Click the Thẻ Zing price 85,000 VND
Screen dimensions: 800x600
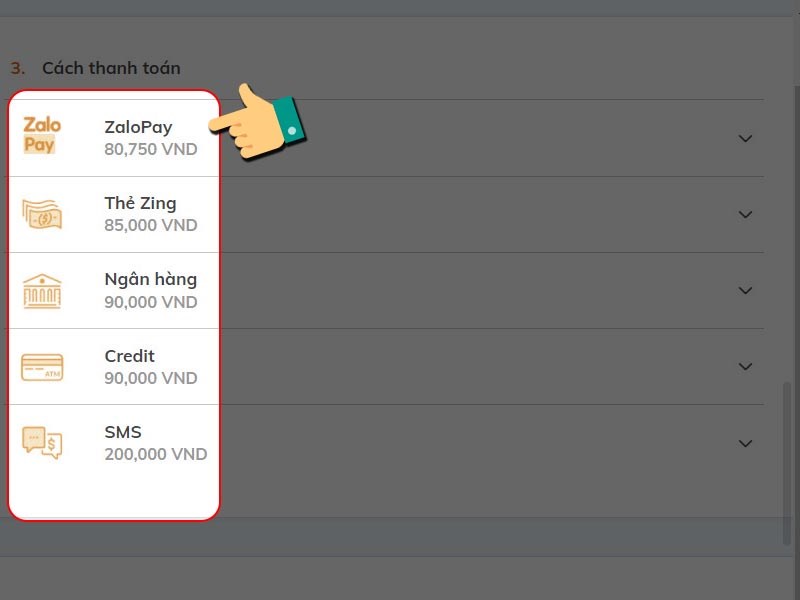150,226
